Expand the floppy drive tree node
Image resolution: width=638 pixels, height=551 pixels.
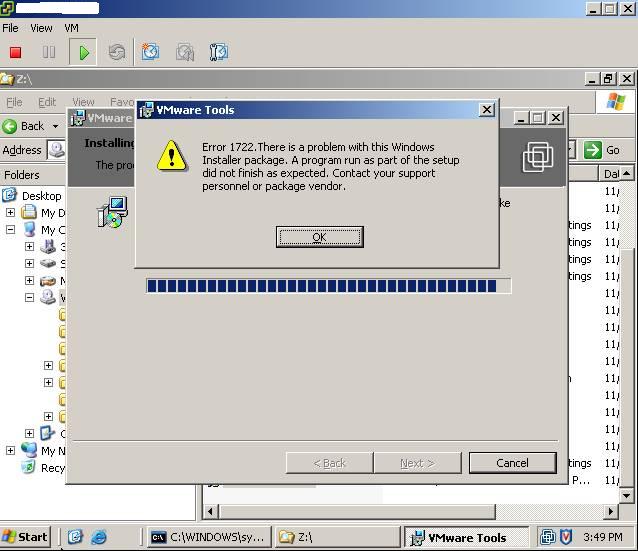(29, 246)
